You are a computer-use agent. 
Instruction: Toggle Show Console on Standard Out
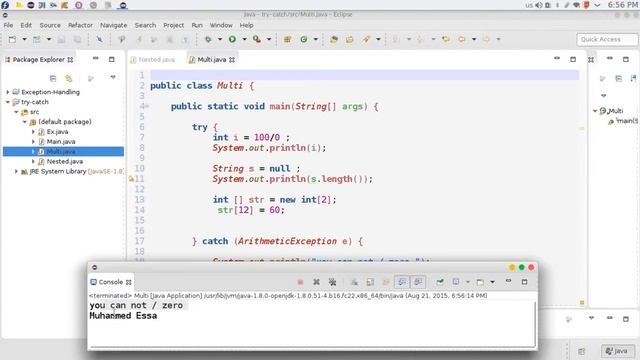point(402,282)
